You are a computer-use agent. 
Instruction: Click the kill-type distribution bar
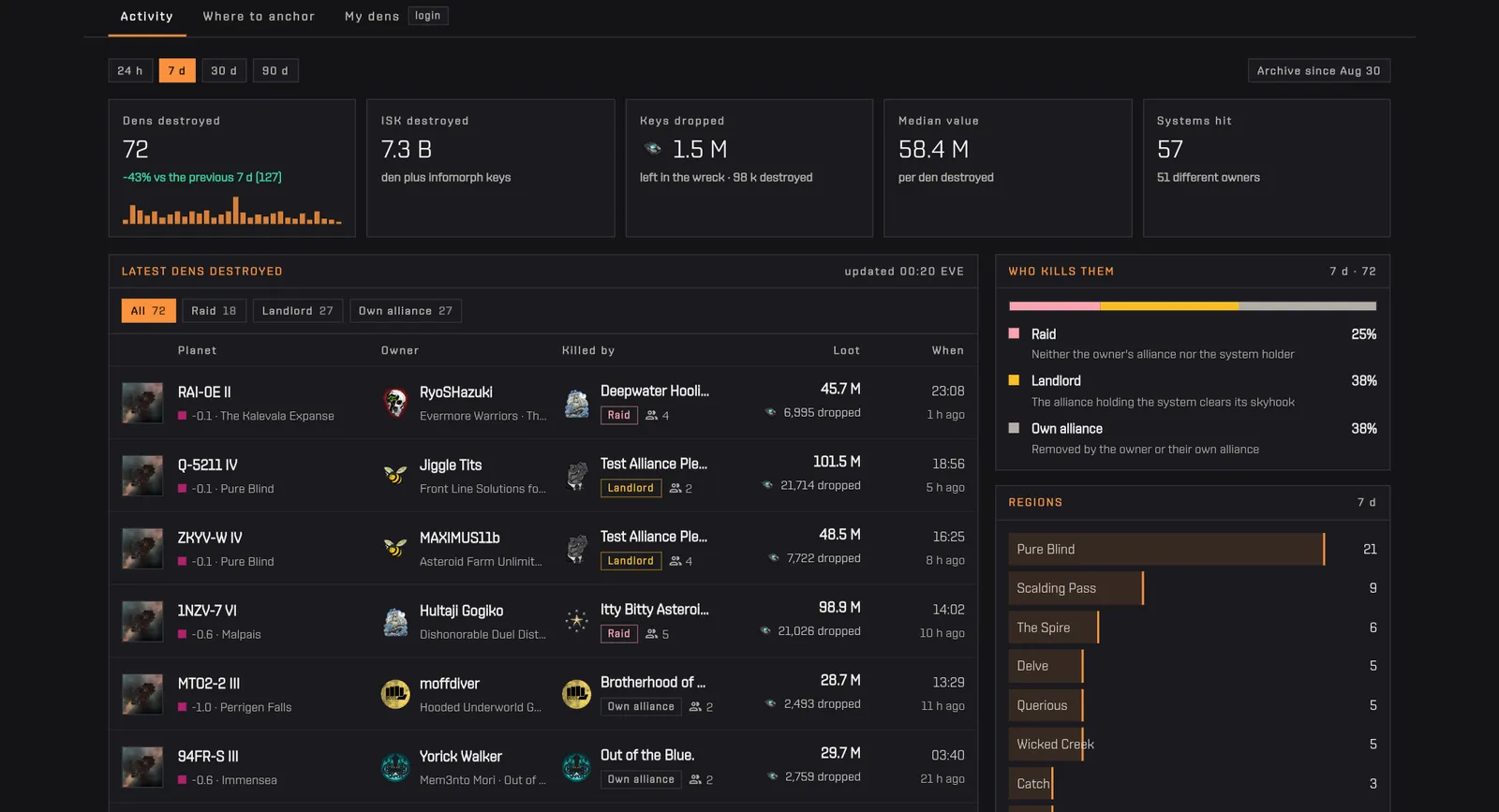(x=1193, y=306)
